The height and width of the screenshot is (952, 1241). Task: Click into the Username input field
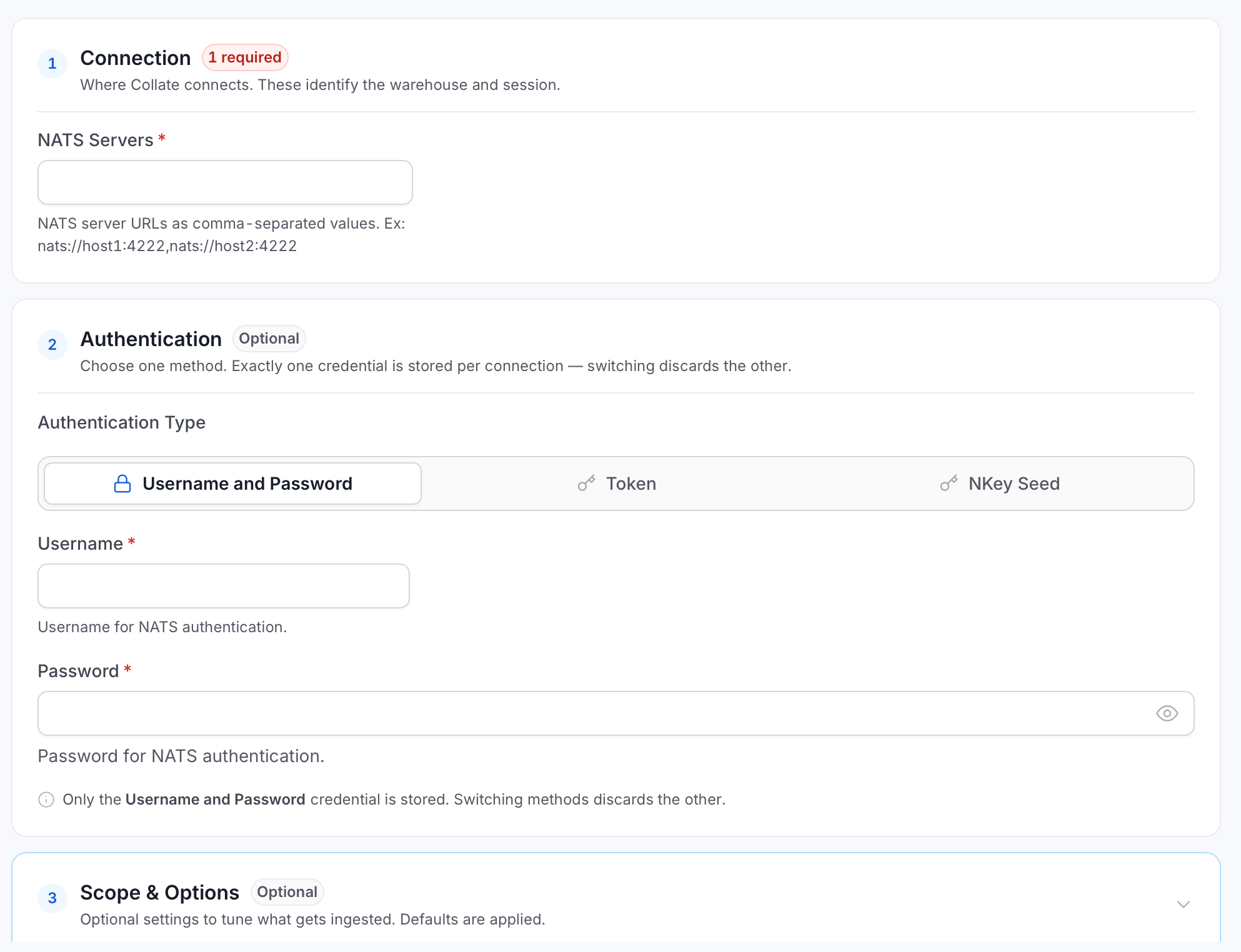click(x=224, y=586)
